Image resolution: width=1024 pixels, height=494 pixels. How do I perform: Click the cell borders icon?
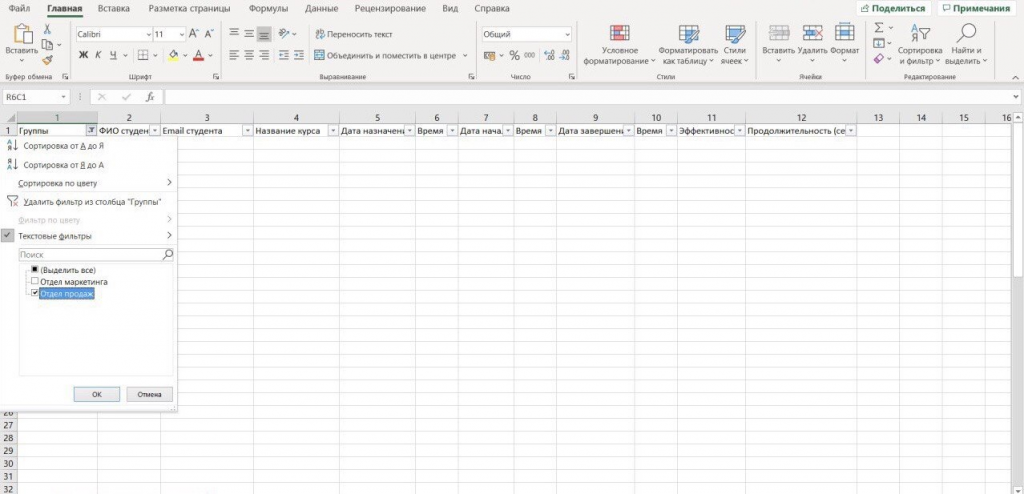[143, 56]
